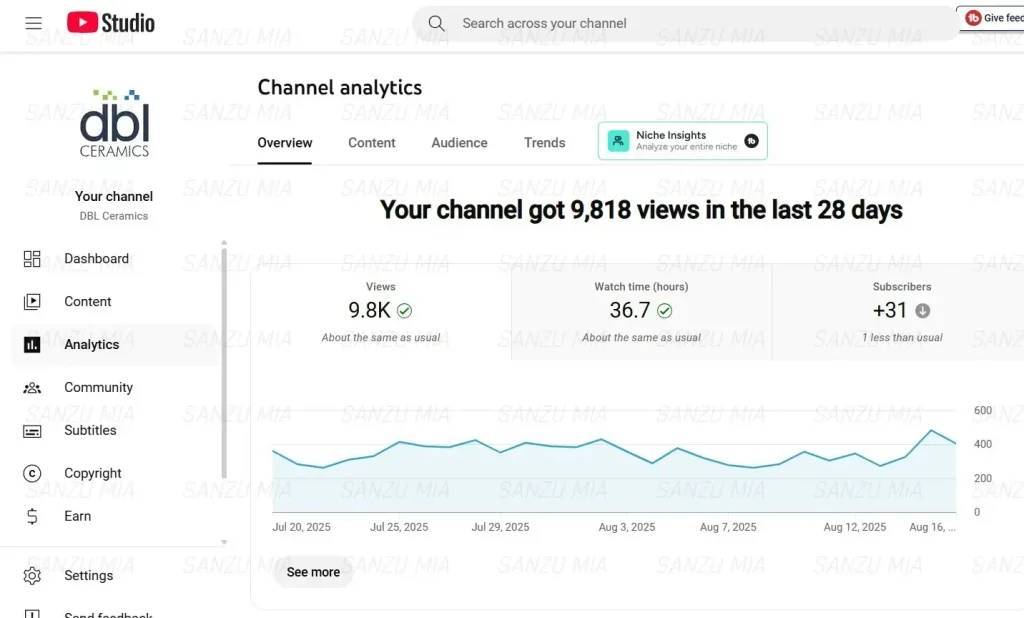
Task: Open the Trends analytics tab
Action: [544, 142]
